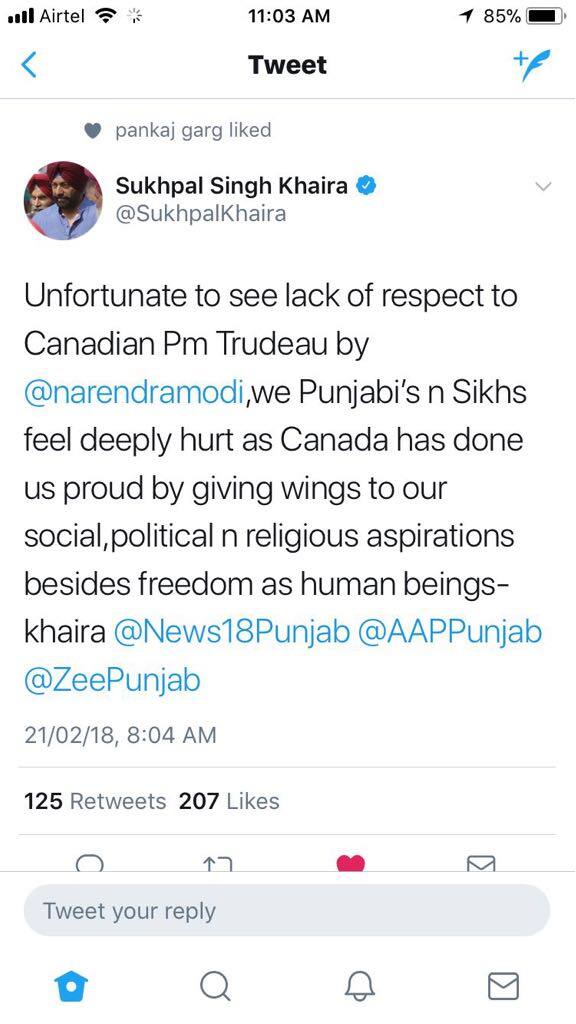Open the reply speech bubble icon
576x1024 pixels.
pyautogui.click(x=89, y=863)
